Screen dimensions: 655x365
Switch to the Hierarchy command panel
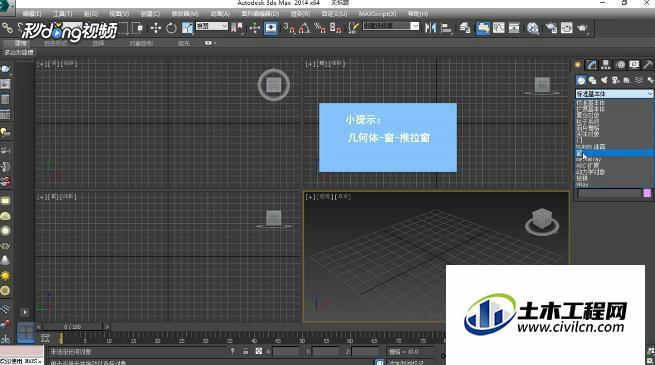click(x=606, y=65)
